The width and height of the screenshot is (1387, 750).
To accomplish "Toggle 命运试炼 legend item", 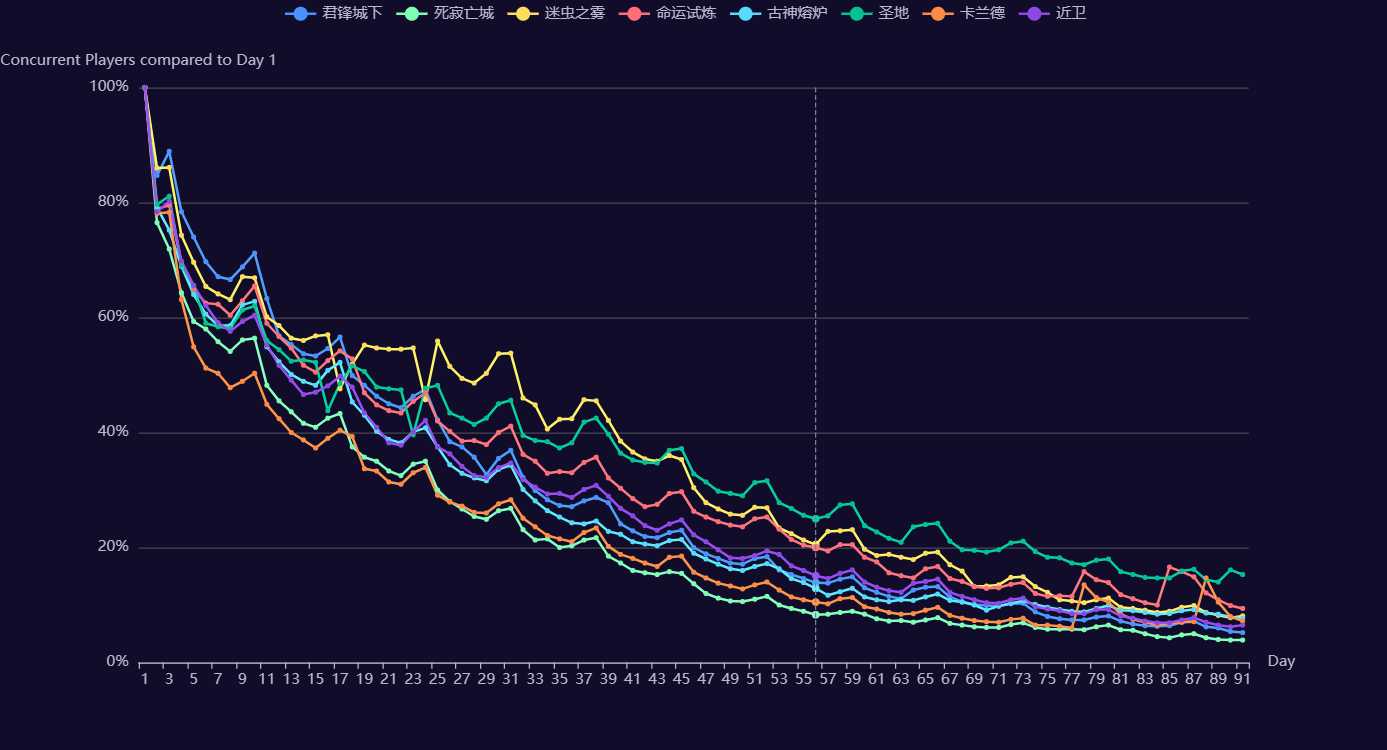I will tap(667, 14).
